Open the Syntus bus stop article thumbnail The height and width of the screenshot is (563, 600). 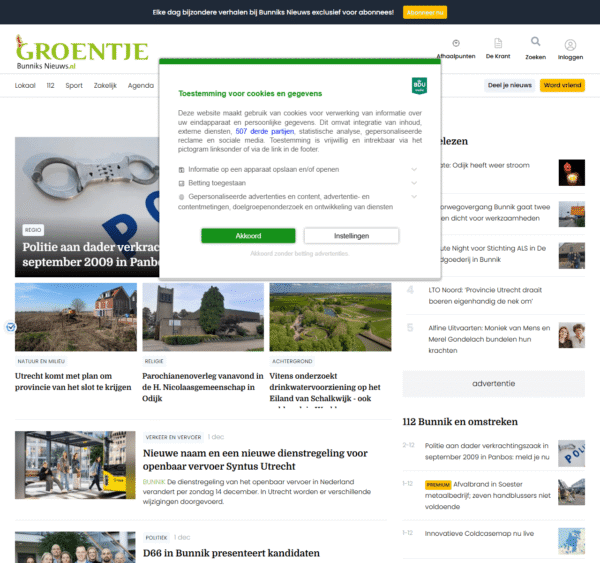click(x=75, y=469)
